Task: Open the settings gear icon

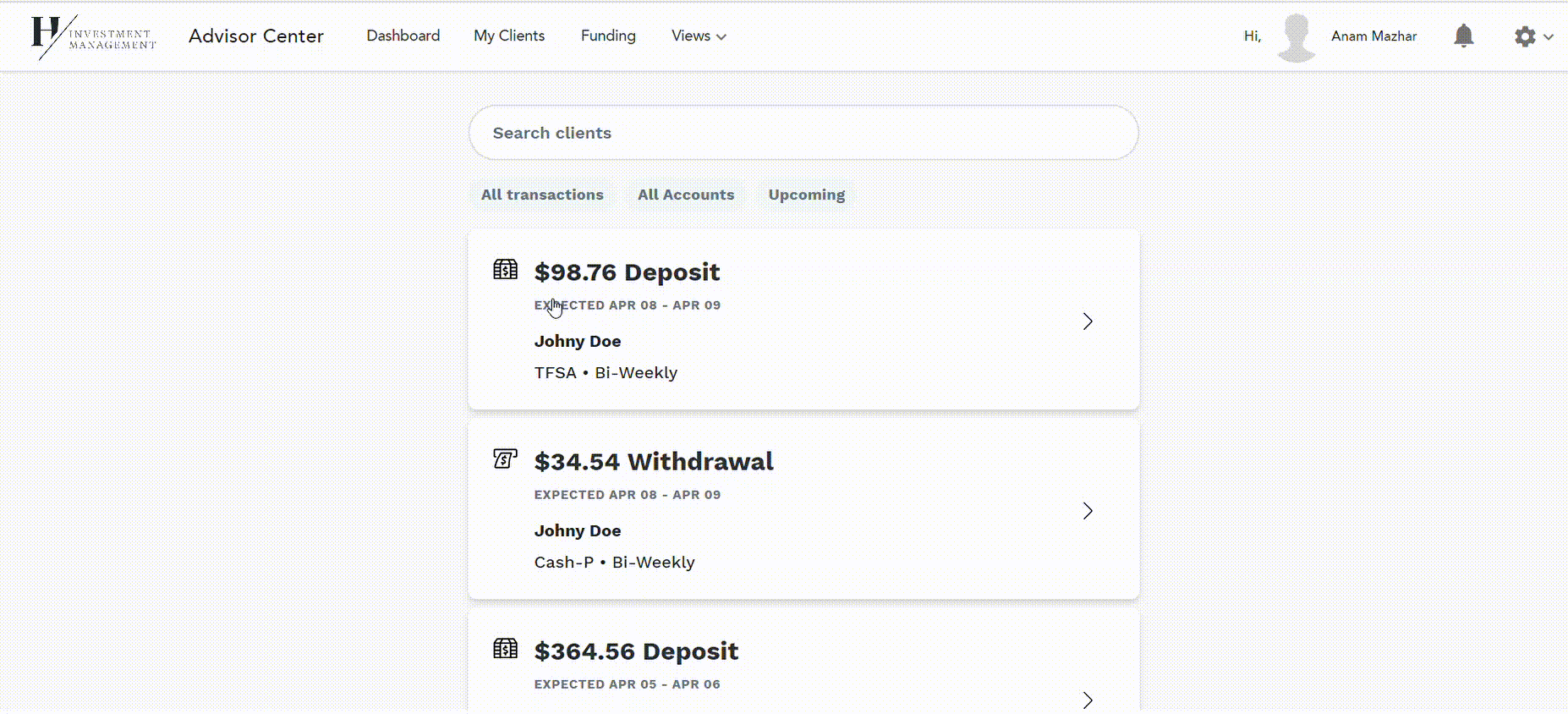Action: click(1524, 36)
